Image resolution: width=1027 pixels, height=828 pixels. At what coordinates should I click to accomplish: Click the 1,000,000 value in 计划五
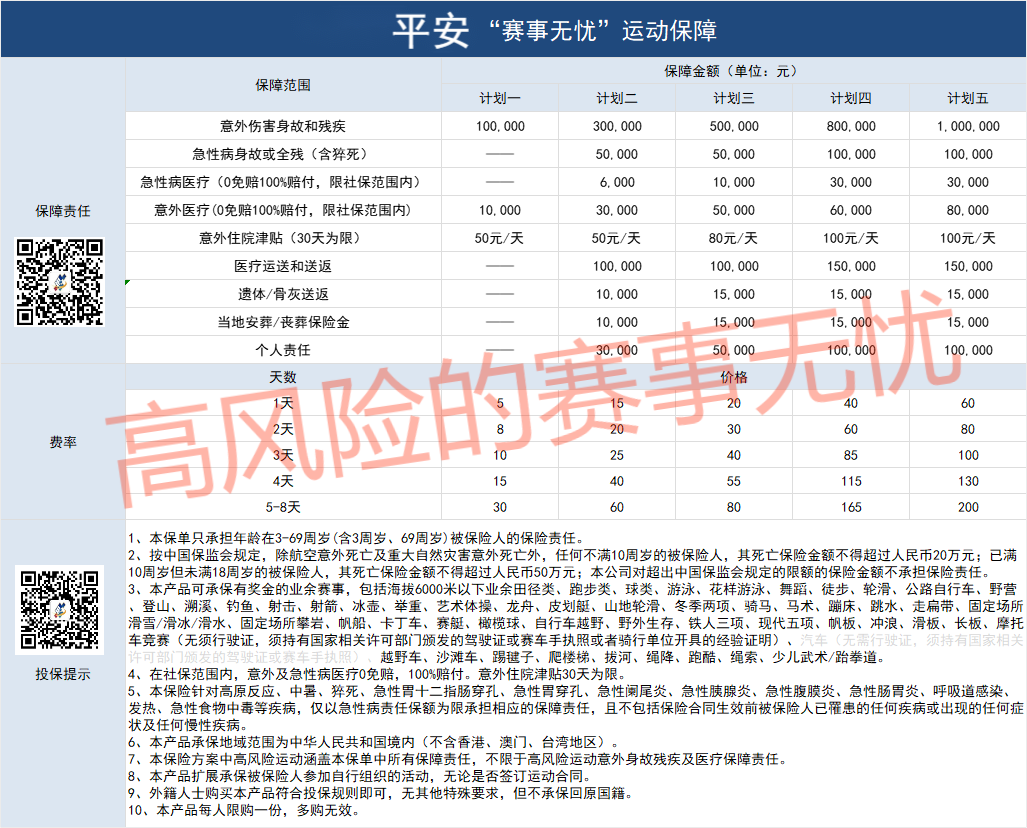[x=968, y=126]
